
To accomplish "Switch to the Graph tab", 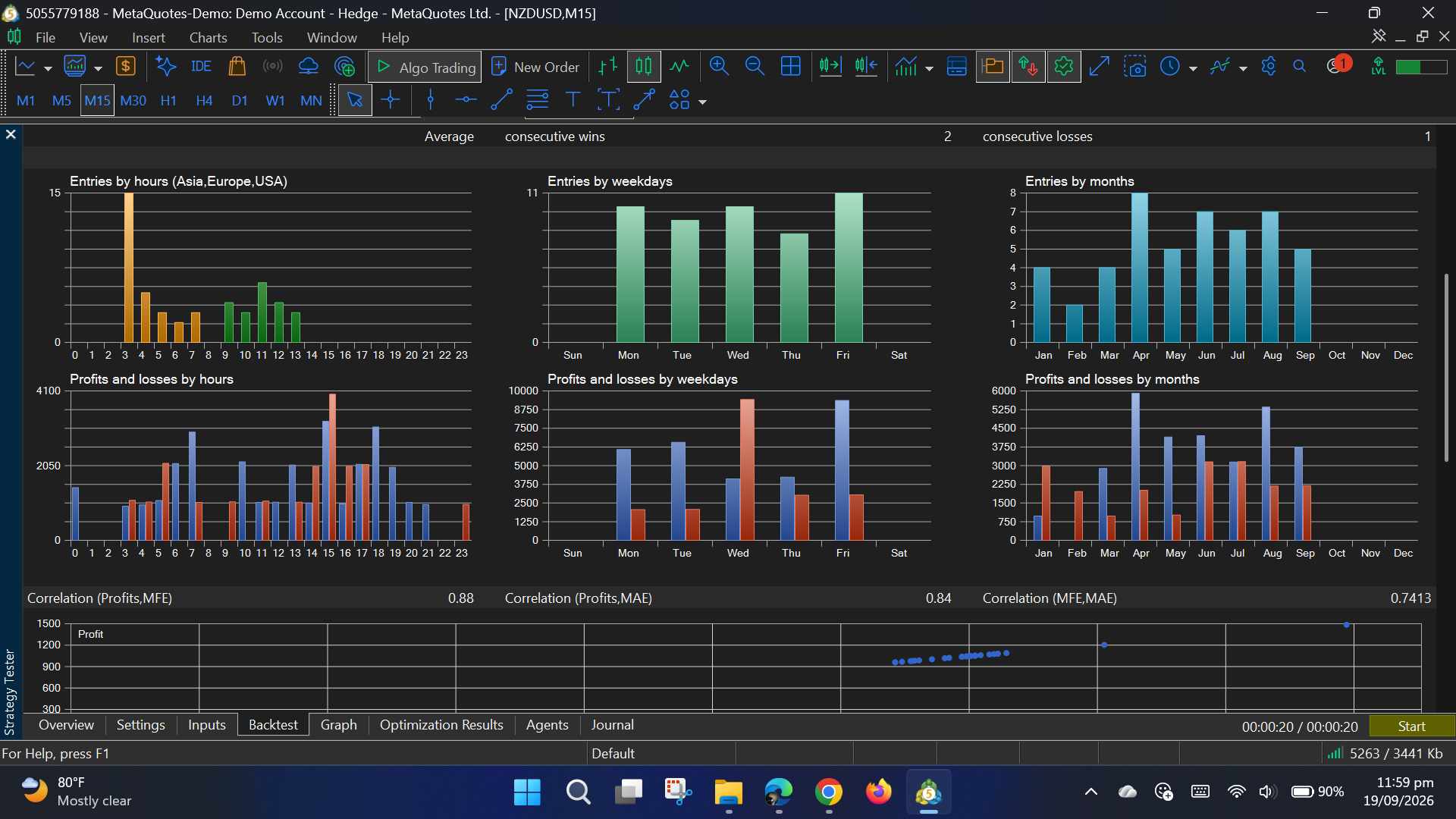I will pos(338,725).
